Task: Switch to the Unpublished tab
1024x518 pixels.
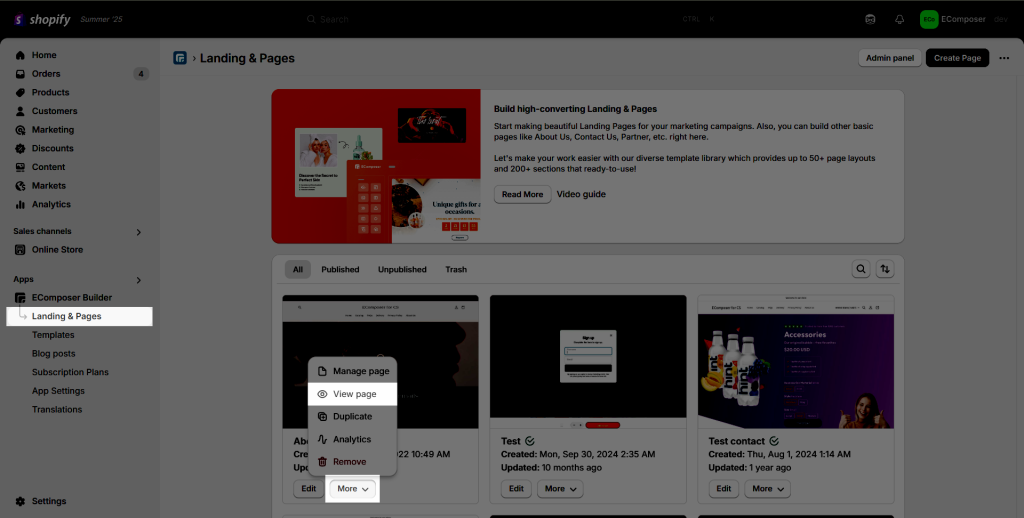Action: tap(402, 269)
